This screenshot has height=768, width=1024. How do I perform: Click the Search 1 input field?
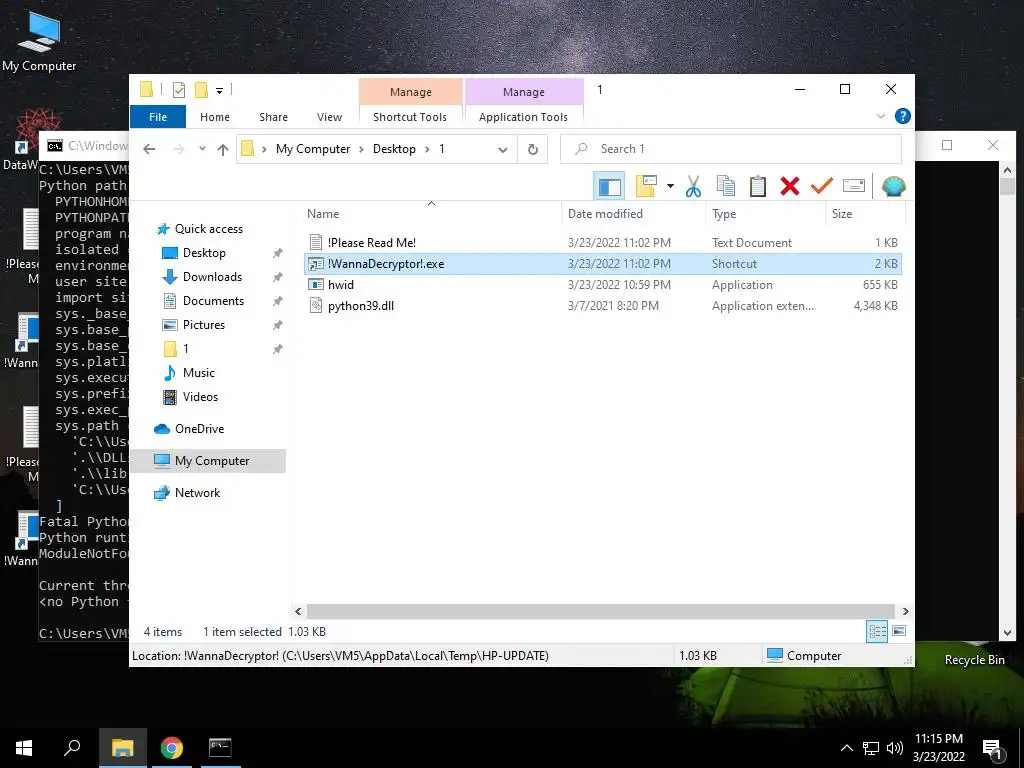point(731,149)
